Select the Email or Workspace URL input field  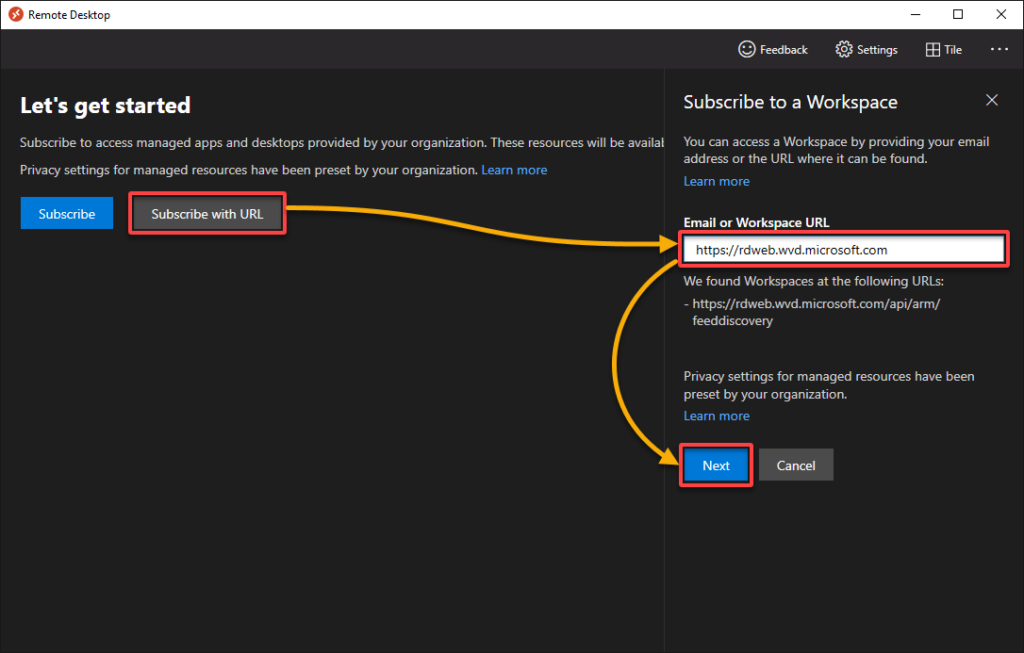(843, 249)
